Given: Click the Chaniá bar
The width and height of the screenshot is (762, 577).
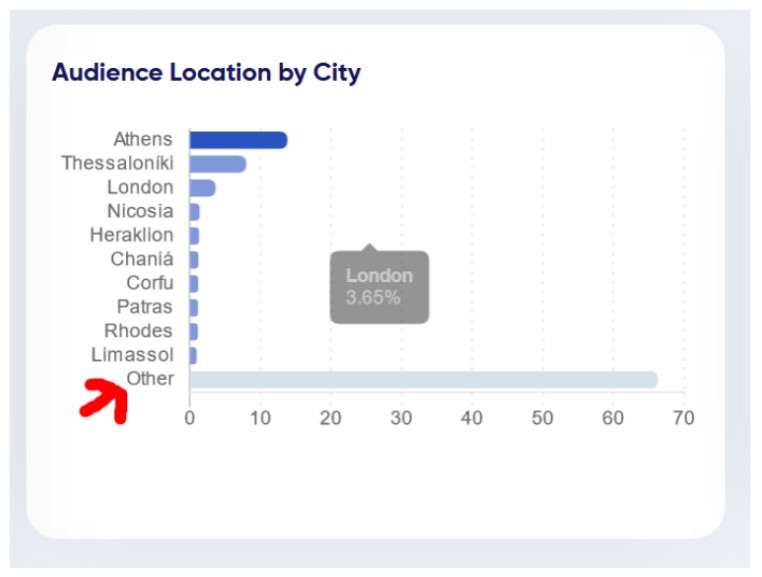Looking at the screenshot, I should [194, 260].
